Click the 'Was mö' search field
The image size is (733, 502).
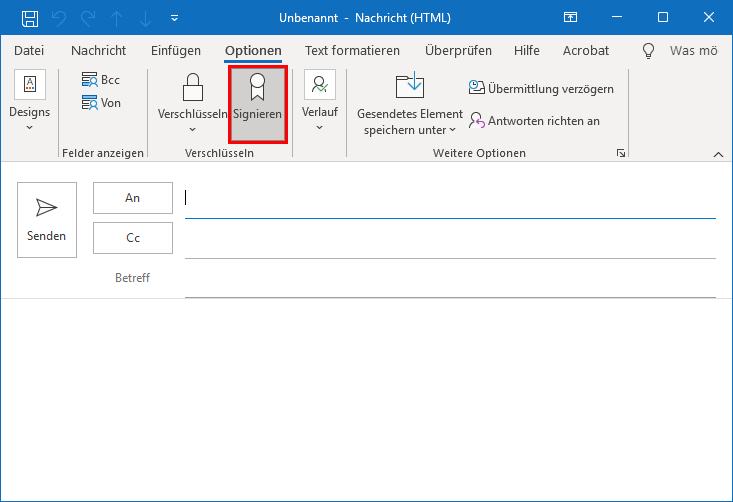(x=694, y=50)
